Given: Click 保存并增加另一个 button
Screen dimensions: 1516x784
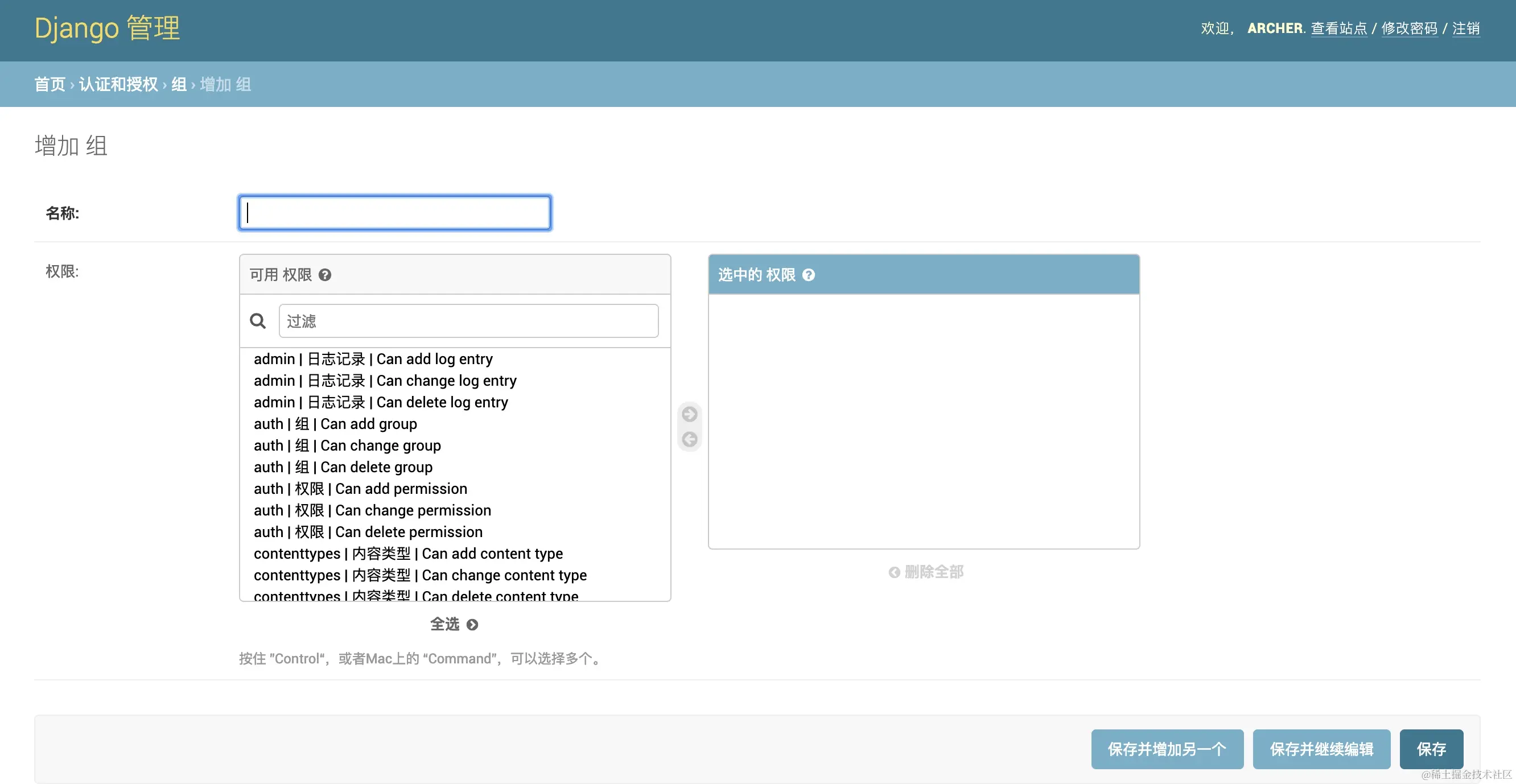Looking at the screenshot, I should pyautogui.click(x=1167, y=749).
